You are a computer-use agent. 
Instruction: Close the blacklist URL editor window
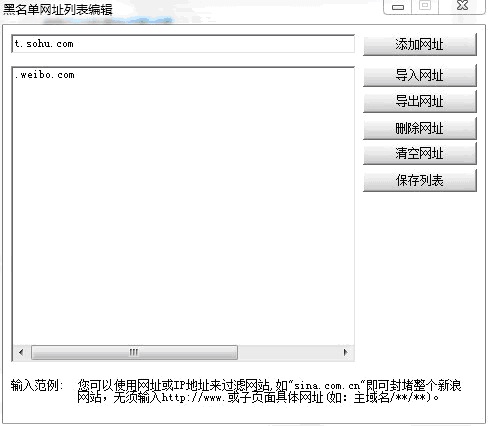coord(462,6)
